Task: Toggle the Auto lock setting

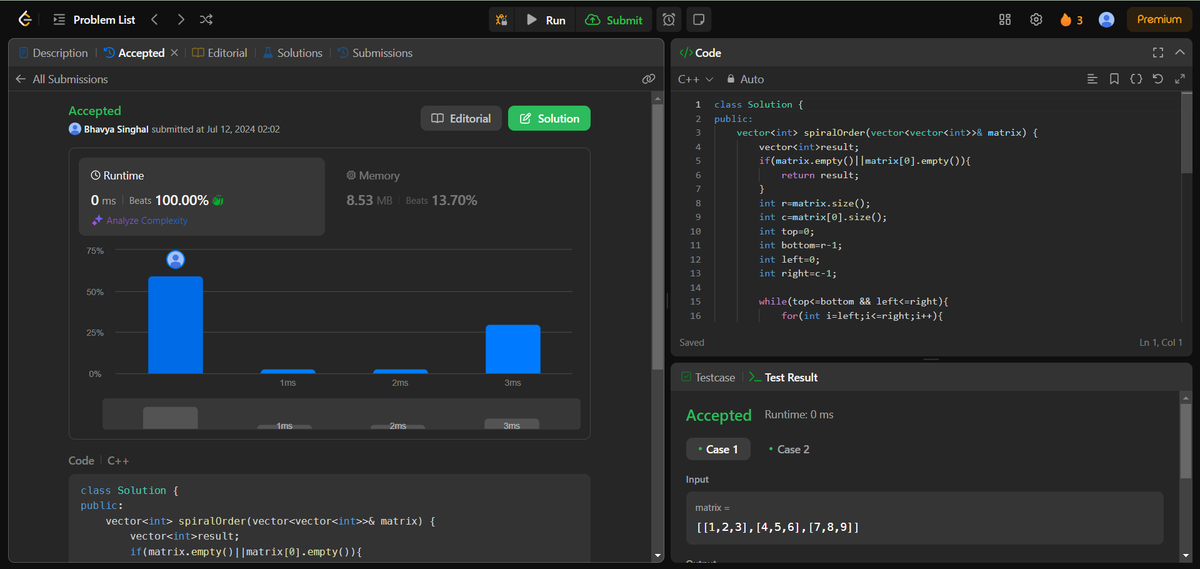Action: (745, 79)
